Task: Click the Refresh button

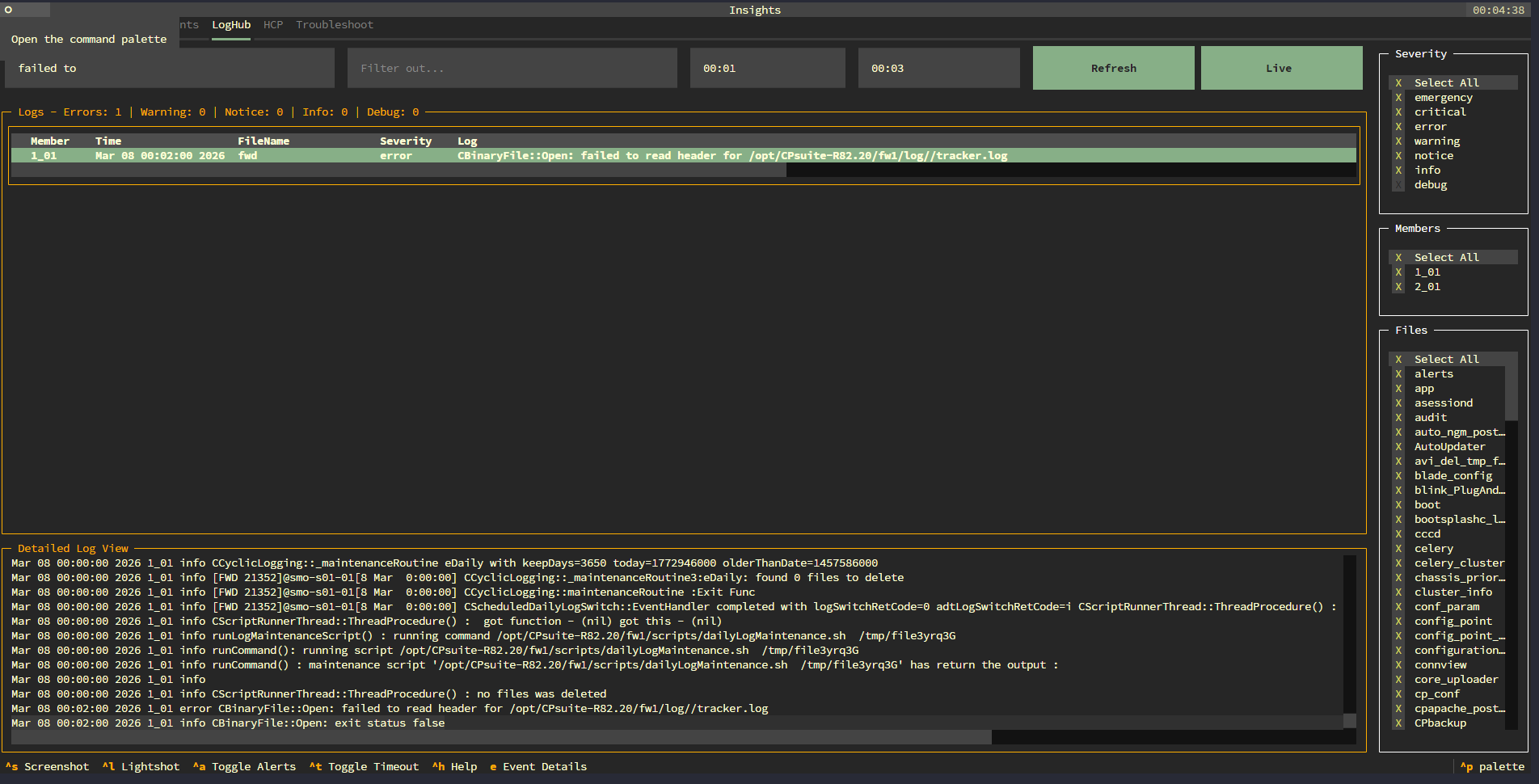Action: (1114, 68)
